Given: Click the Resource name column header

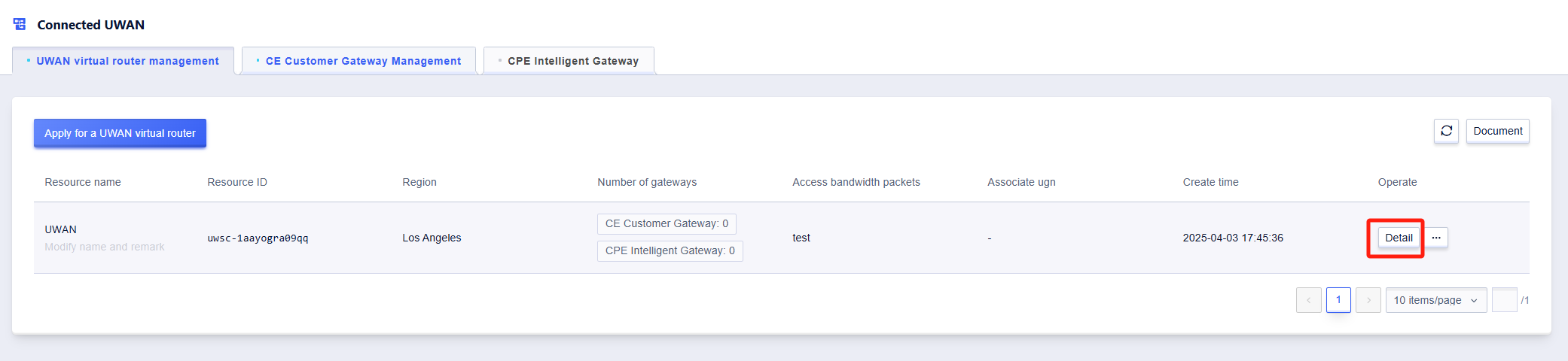Looking at the screenshot, I should click(x=83, y=182).
